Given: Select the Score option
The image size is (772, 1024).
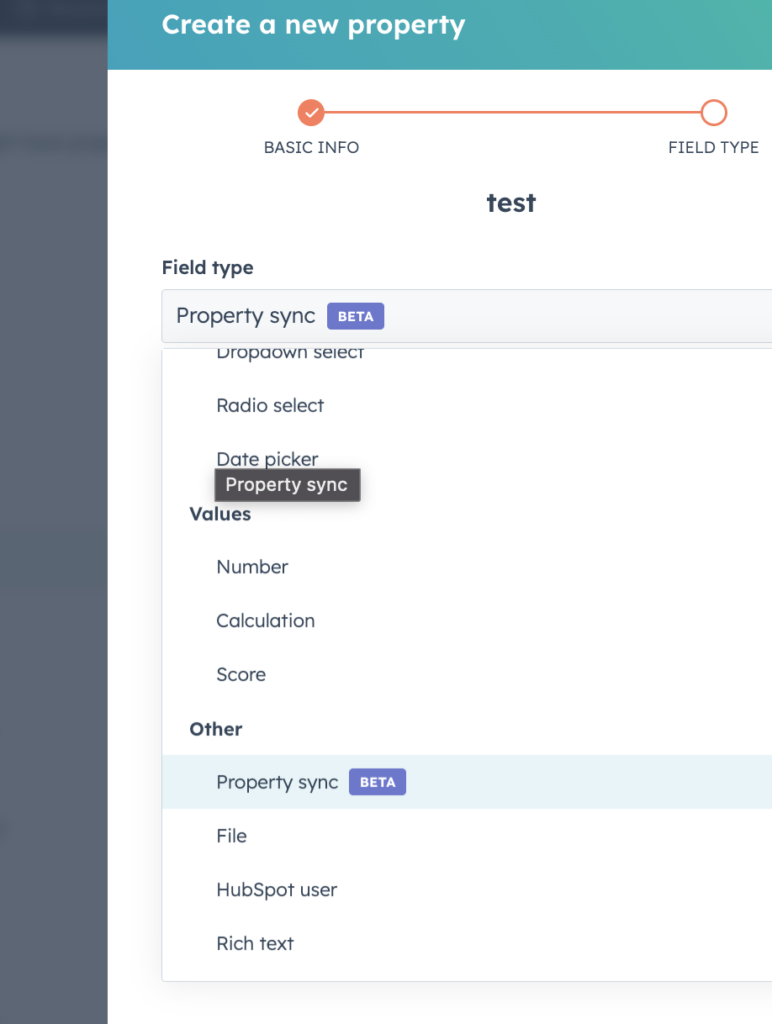Looking at the screenshot, I should [241, 674].
